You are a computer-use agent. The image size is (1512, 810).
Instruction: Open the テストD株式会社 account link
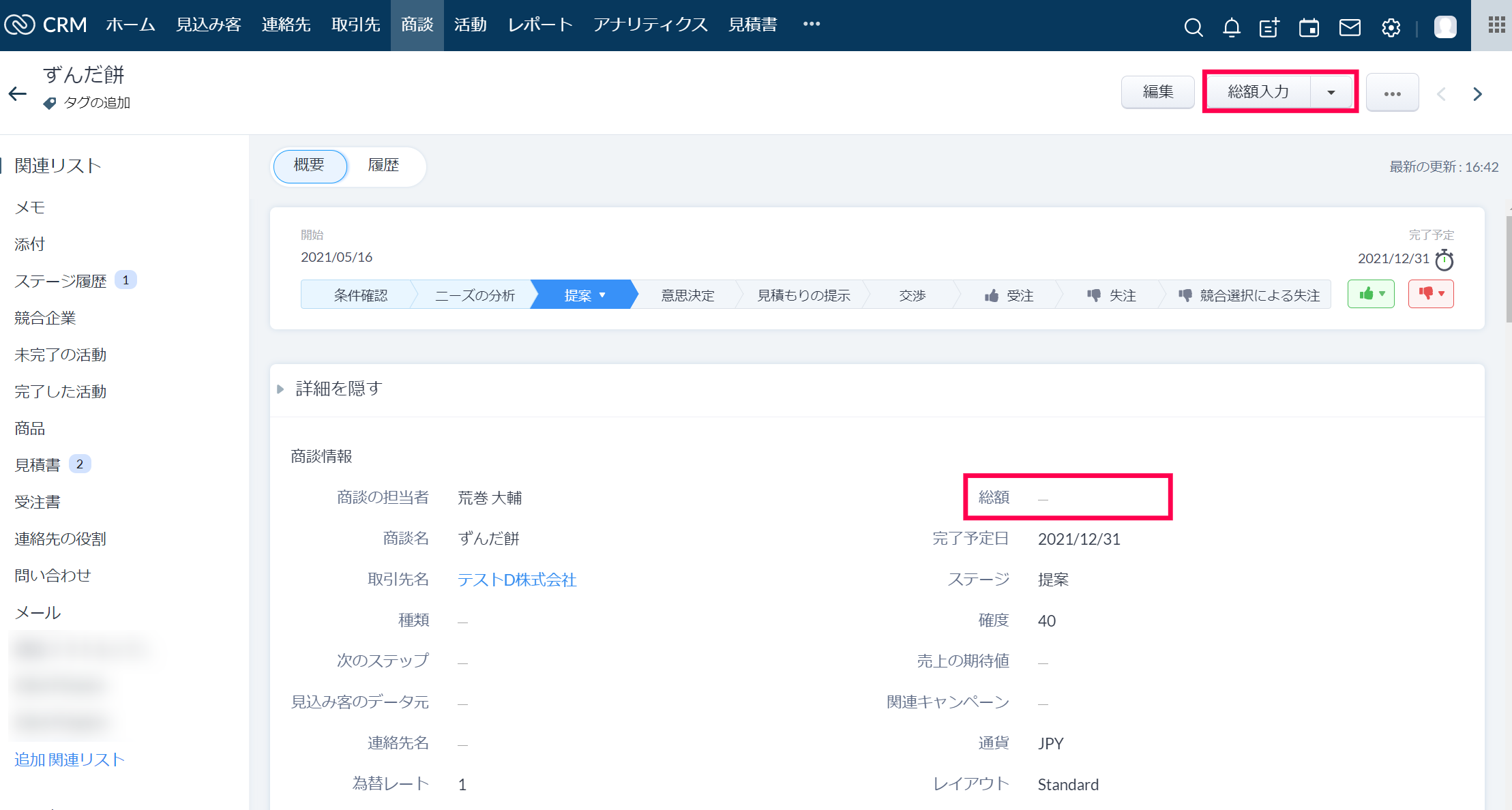tap(517, 580)
